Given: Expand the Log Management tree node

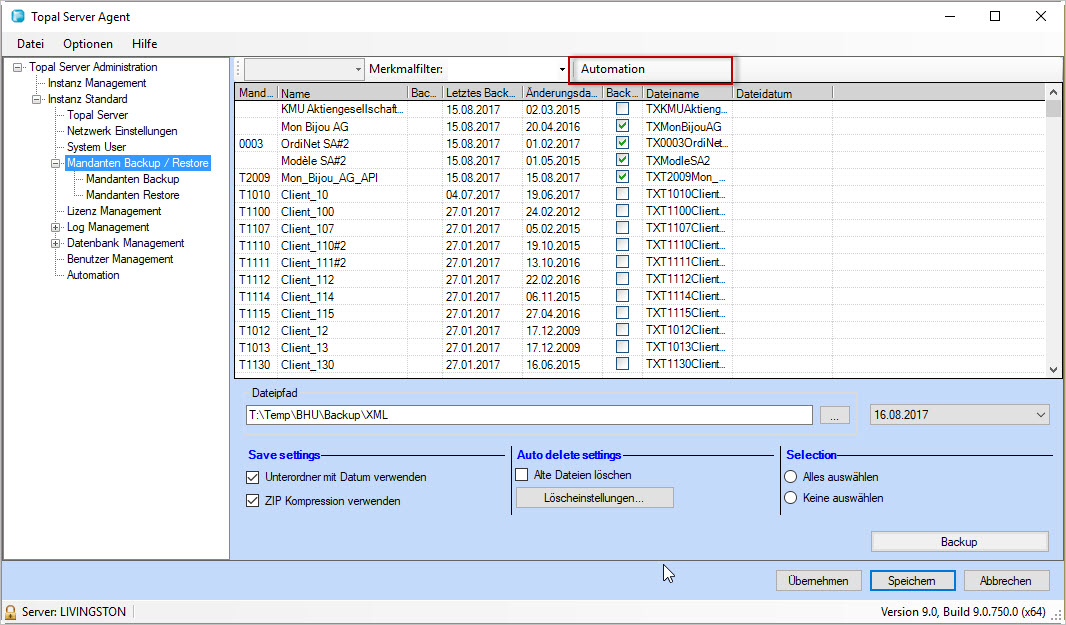Looking at the screenshot, I should click(57, 228).
